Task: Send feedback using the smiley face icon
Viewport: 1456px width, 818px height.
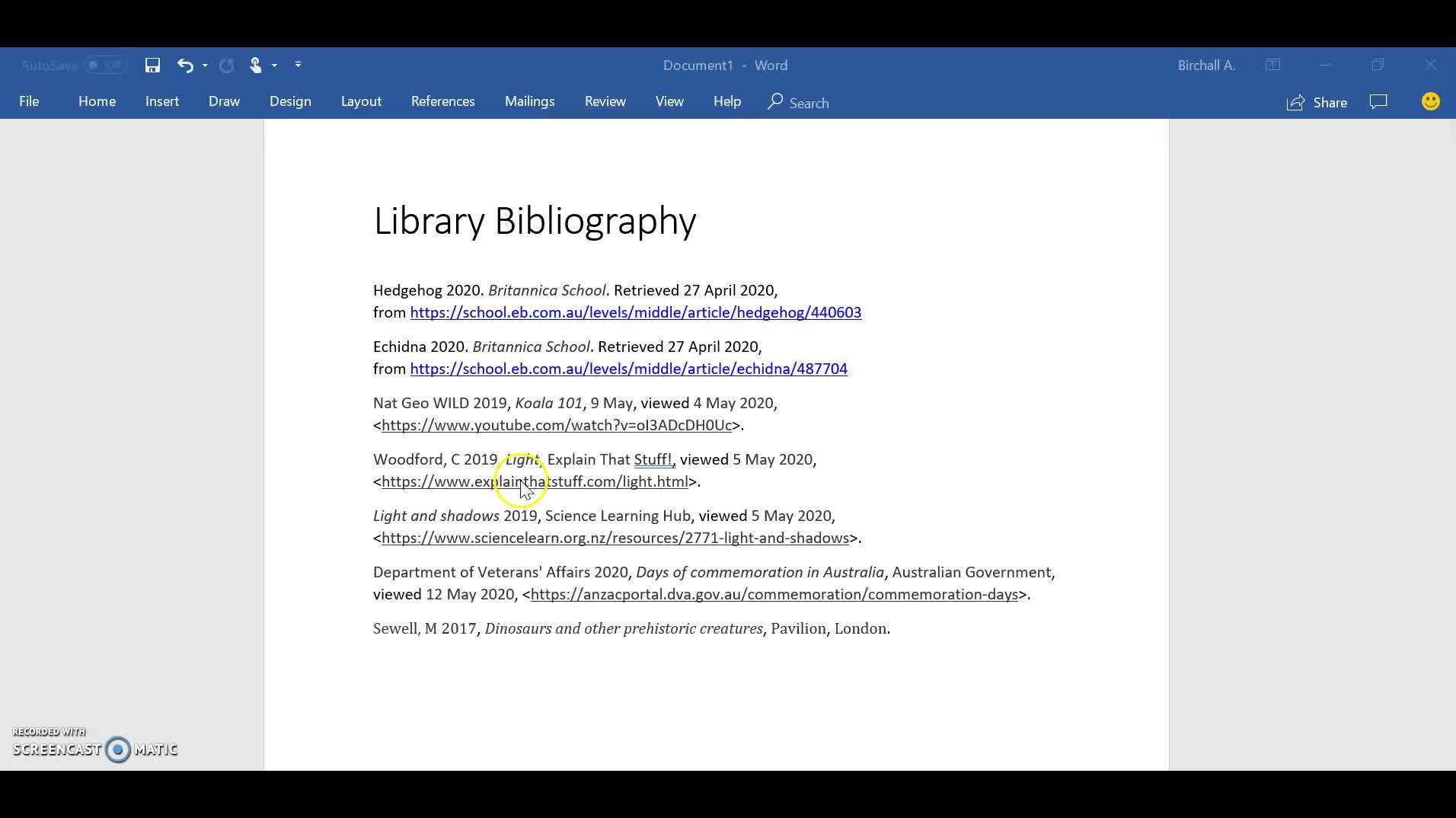Action: [1430, 102]
